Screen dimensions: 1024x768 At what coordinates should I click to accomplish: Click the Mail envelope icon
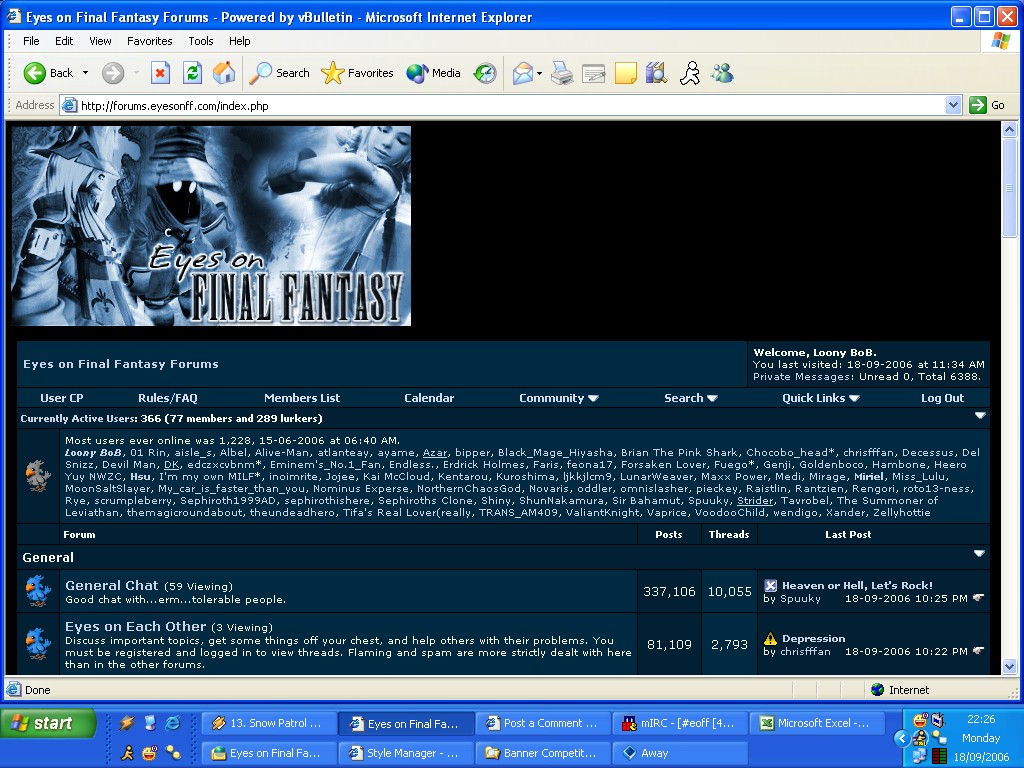tap(523, 73)
